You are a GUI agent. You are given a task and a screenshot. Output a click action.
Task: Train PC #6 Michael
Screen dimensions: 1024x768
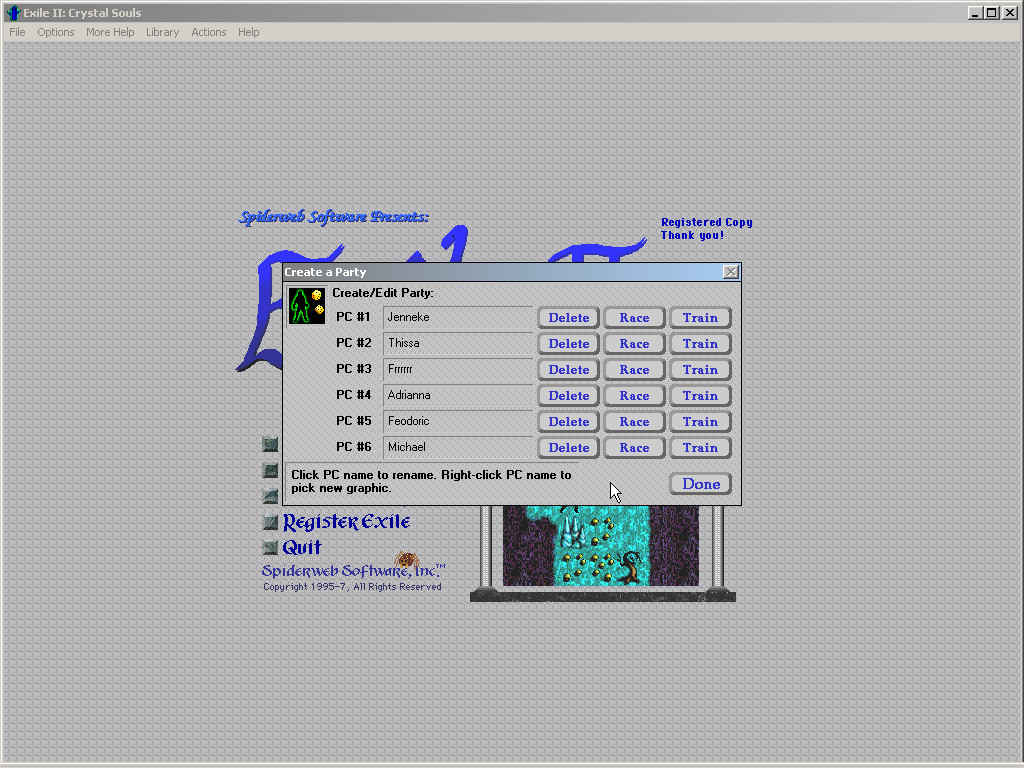(700, 449)
